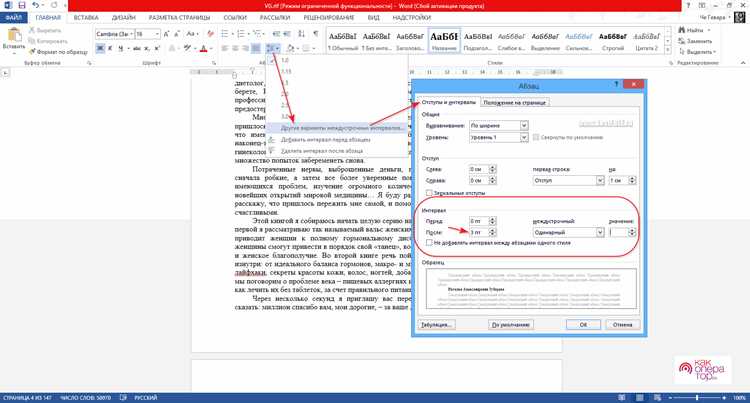Check 'Не добавлять интервал между абзацами' checkbox
Viewport: 750px width, 403px height.
[x=429, y=243]
